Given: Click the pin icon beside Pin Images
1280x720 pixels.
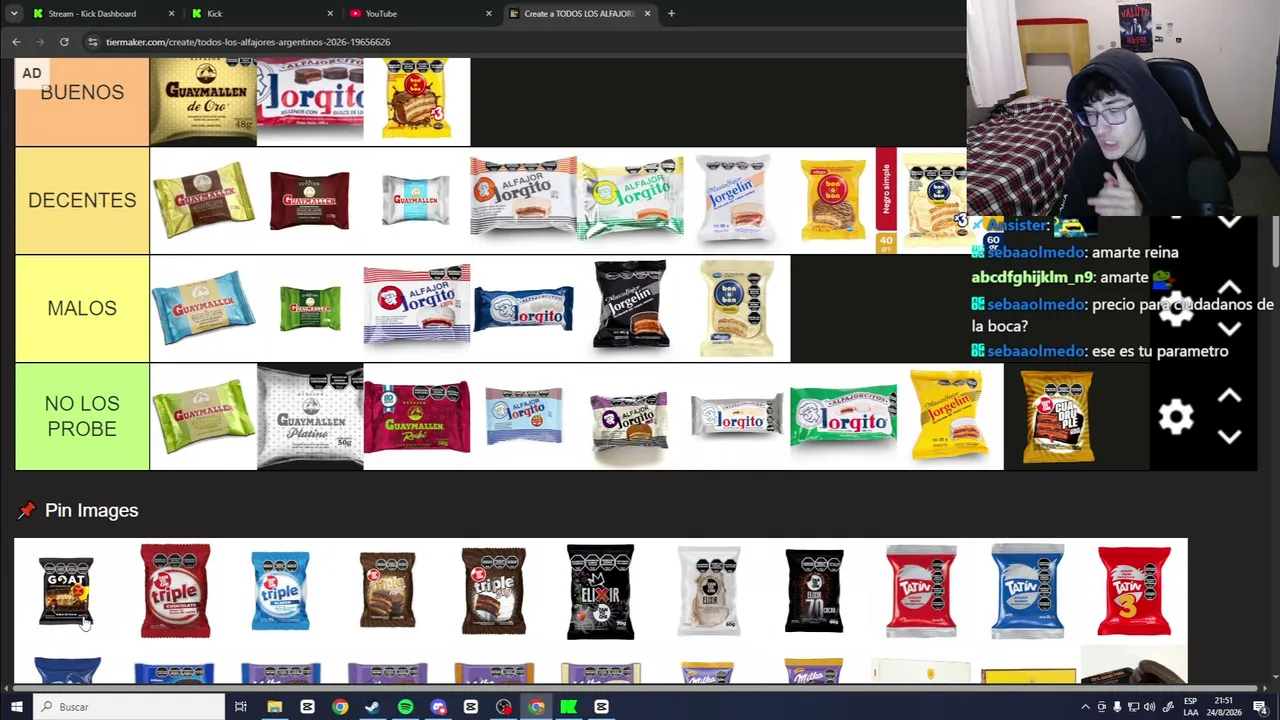Looking at the screenshot, I should (x=26, y=511).
